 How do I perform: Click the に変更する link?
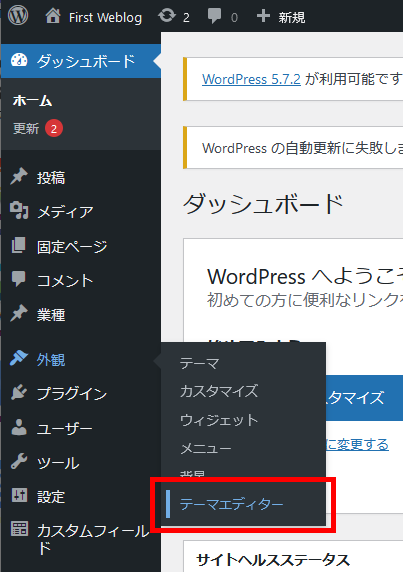(357, 444)
